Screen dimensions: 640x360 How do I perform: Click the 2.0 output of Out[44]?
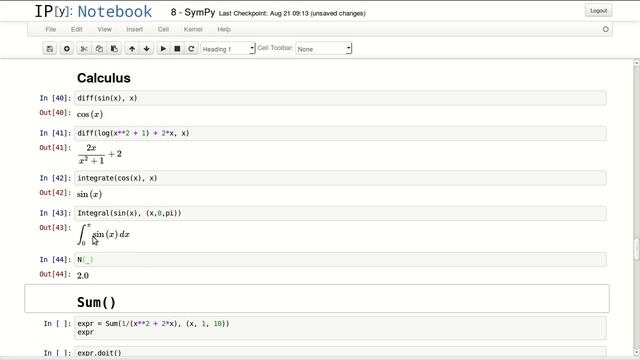pos(83,276)
